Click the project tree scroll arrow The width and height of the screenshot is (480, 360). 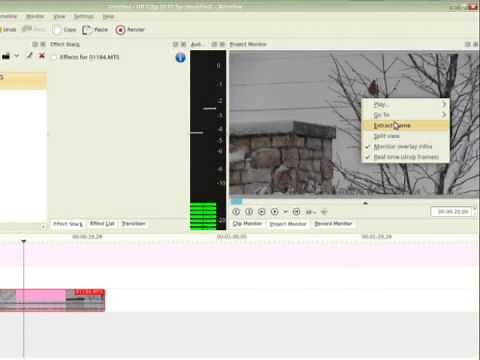pyautogui.click(x=43, y=227)
